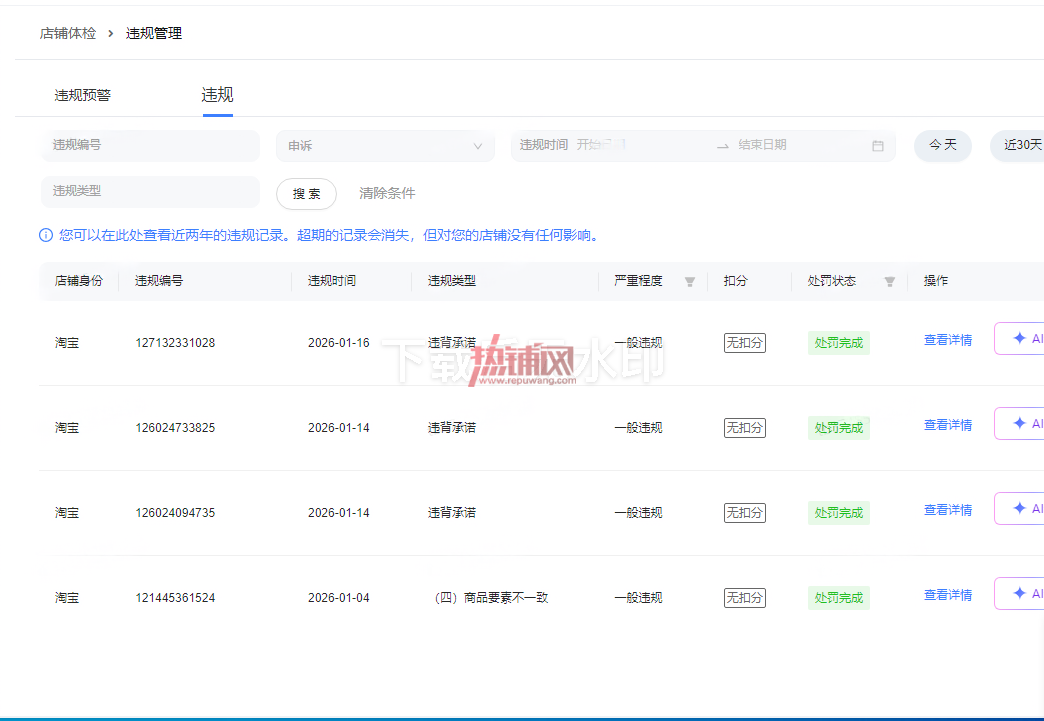
Task: Click 清除条件 to reset filters
Action: [x=387, y=194]
